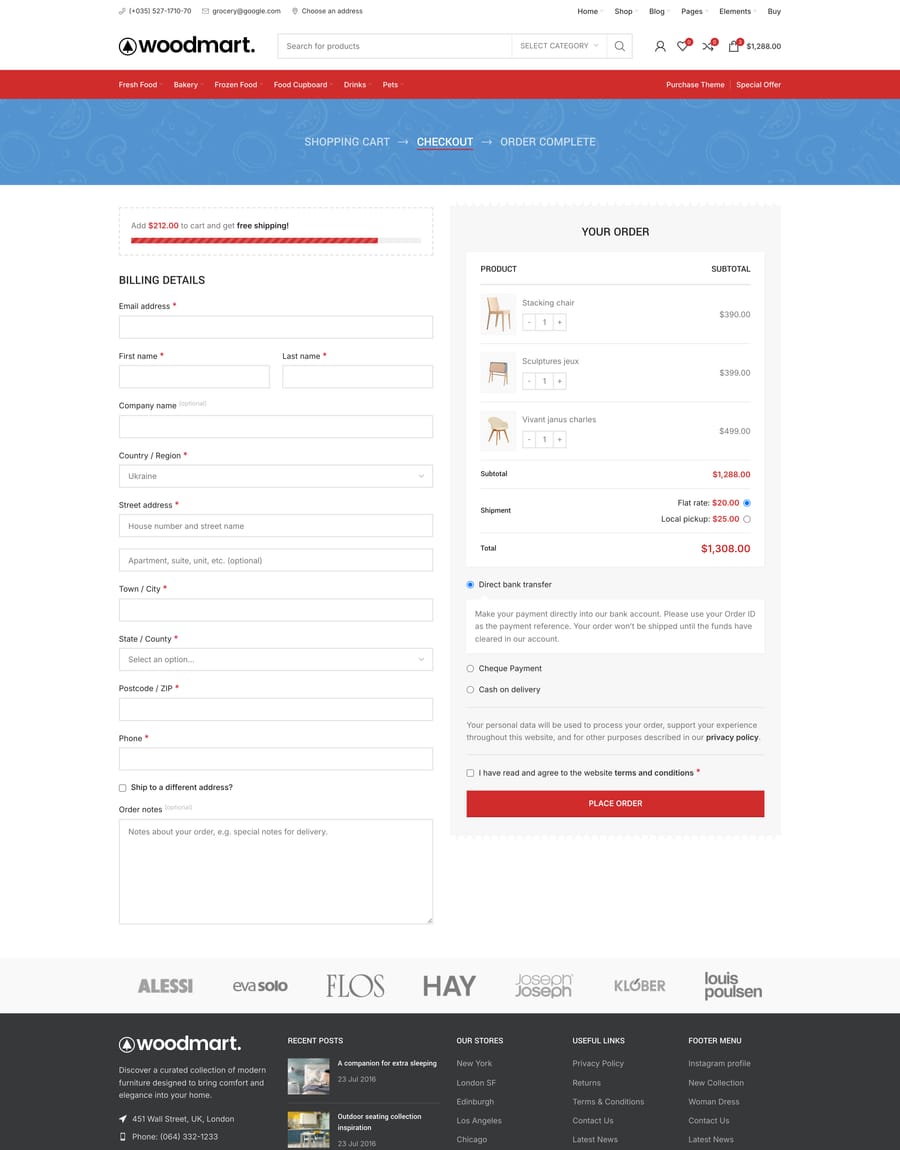This screenshot has height=1150, width=900.
Task: Open the Country / Region dropdown
Action: click(276, 476)
